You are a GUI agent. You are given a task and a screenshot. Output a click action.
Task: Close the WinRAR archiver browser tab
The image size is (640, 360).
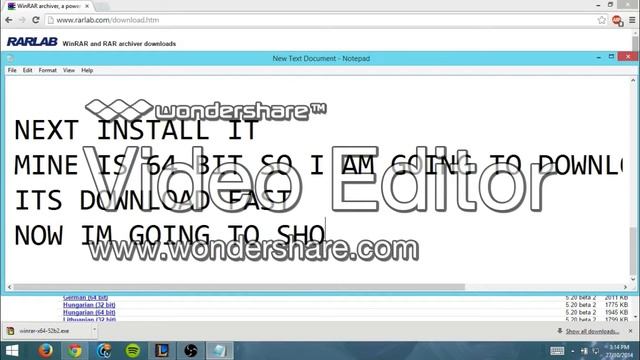point(87,6)
